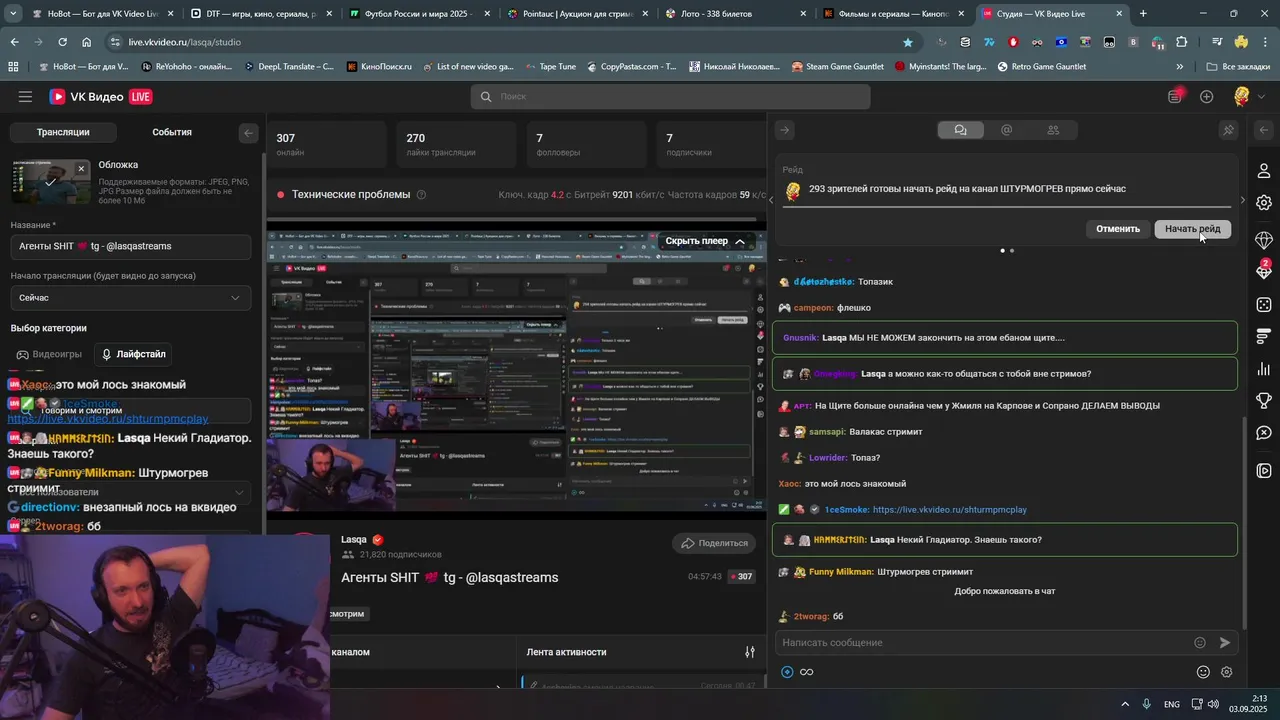Open the stacked lines icon in sidebar

(x=1264, y=336)
